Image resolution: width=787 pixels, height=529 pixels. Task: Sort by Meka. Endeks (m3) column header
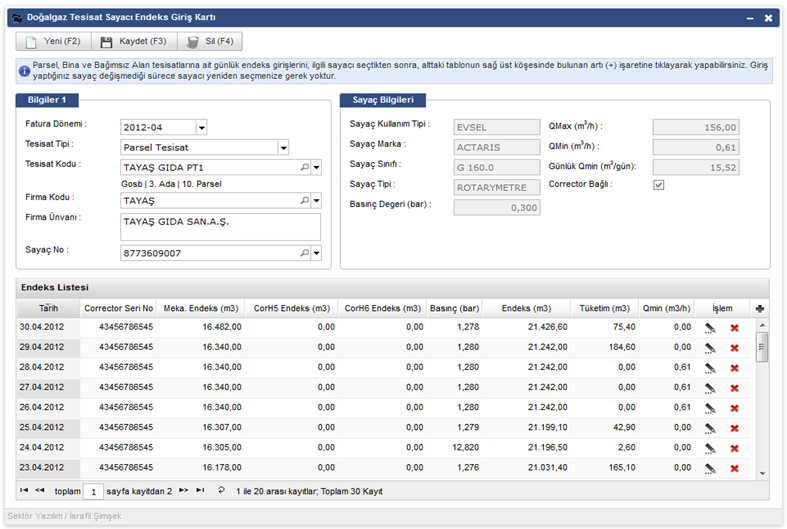(201, 308)
